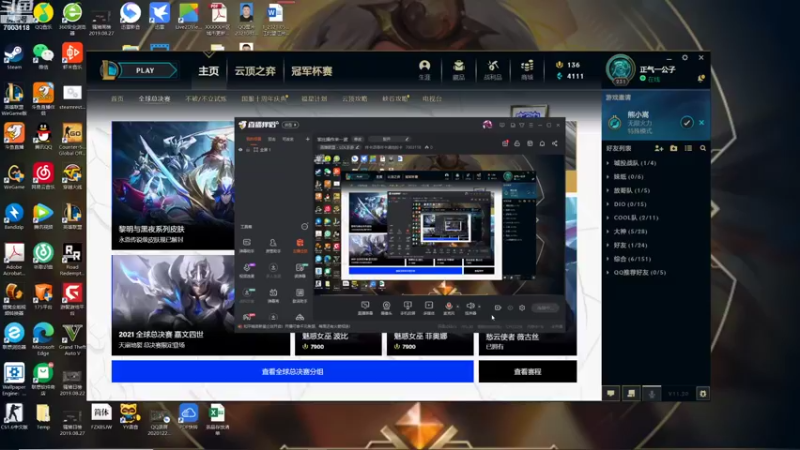
Task: Select the 电视台 sub-tab
Action: pyautogui.click(x=432, y=98)
